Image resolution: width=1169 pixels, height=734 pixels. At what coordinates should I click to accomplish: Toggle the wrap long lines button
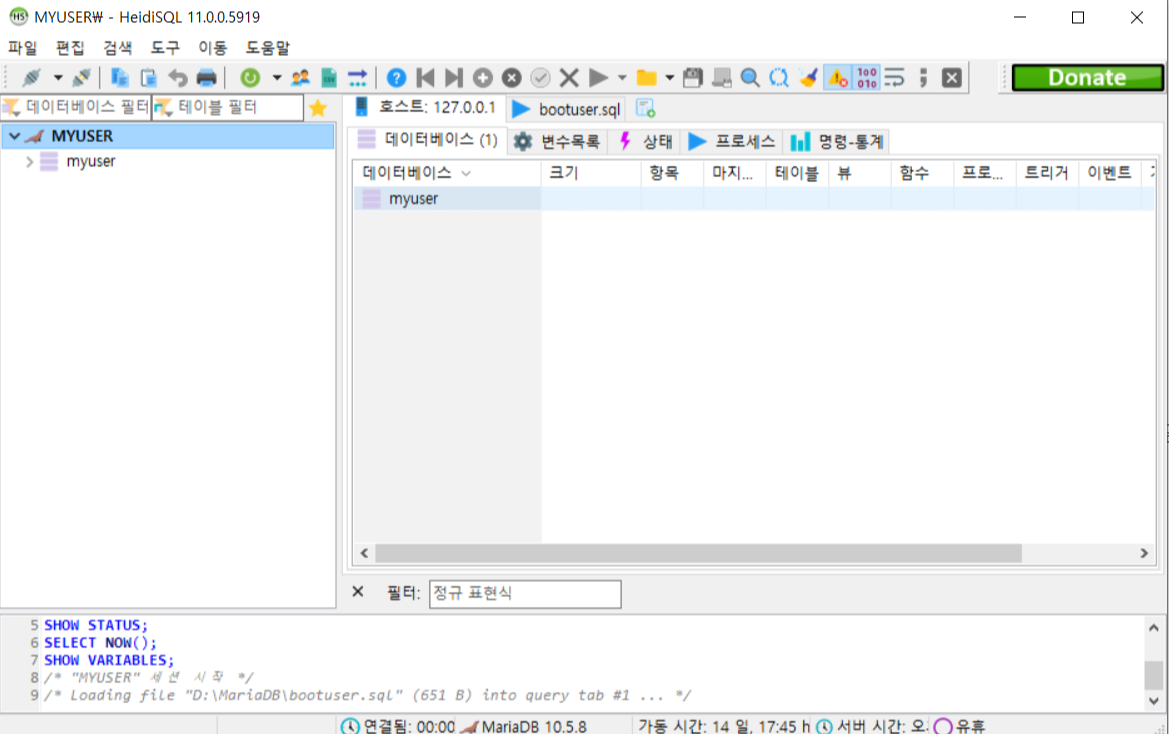(894, 77)
